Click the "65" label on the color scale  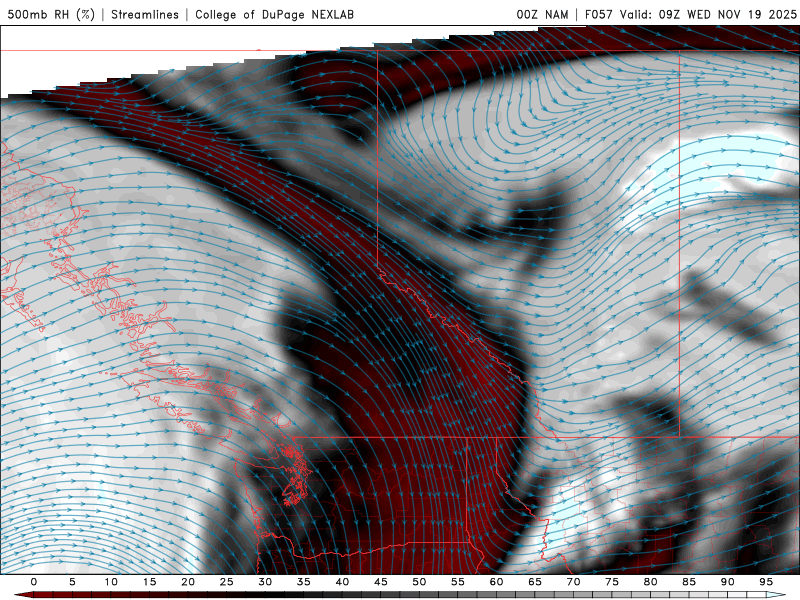click(x=535, y=582)
